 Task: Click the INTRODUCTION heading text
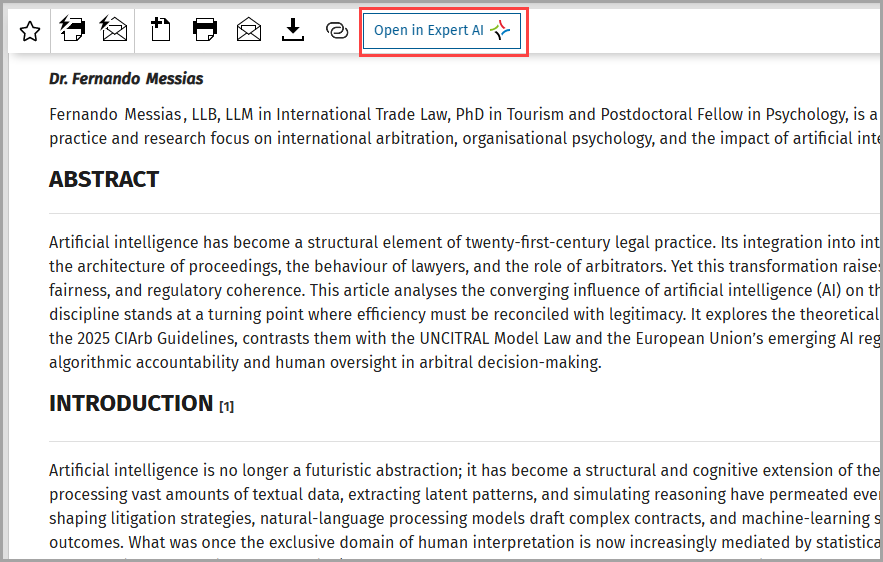click(131, 403)
